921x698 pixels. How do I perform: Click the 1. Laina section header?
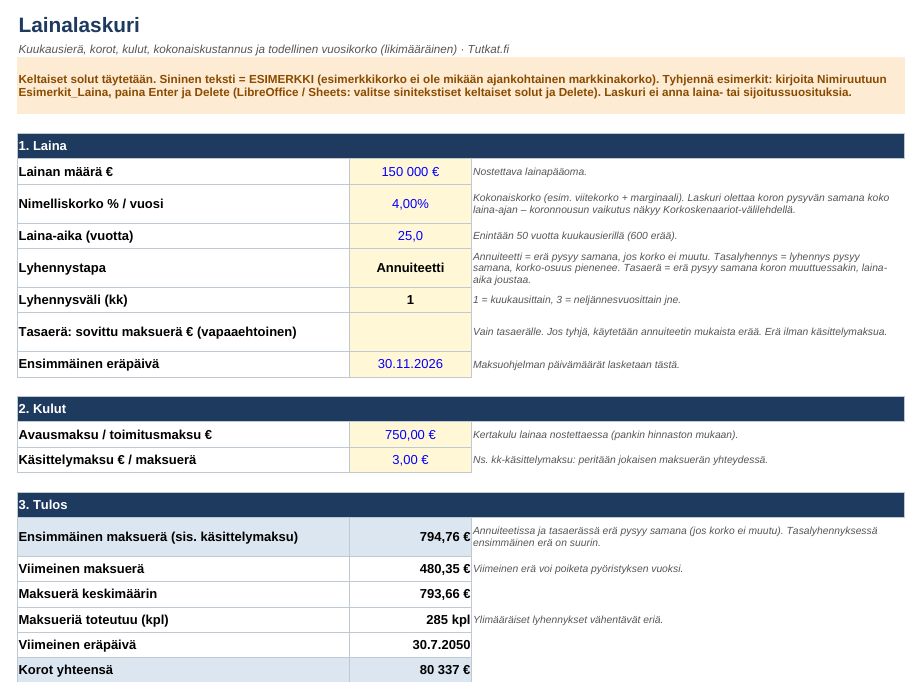[460, 146]
